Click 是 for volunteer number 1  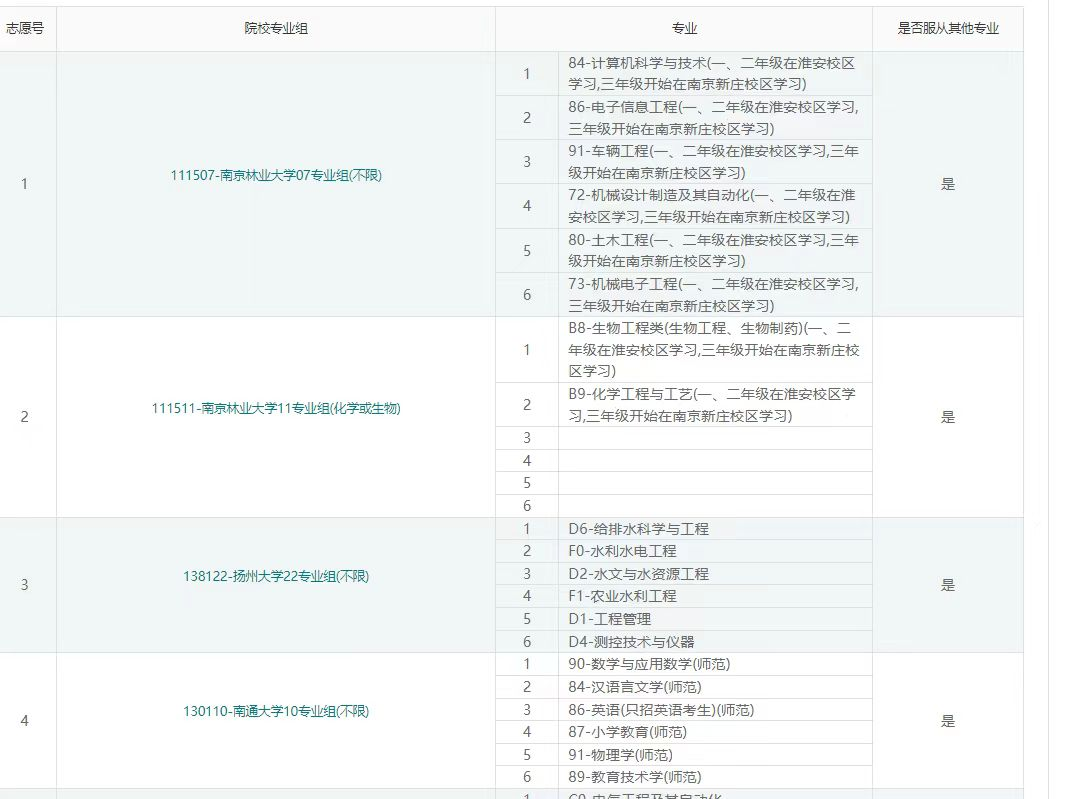[947, 184]
